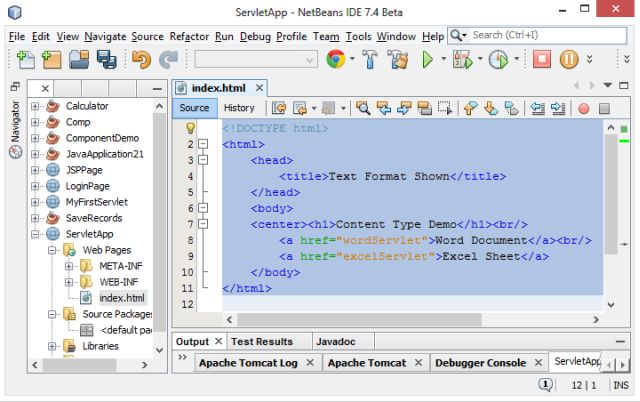Collapse the ServletApp project tree

click(x=35, y=234)
